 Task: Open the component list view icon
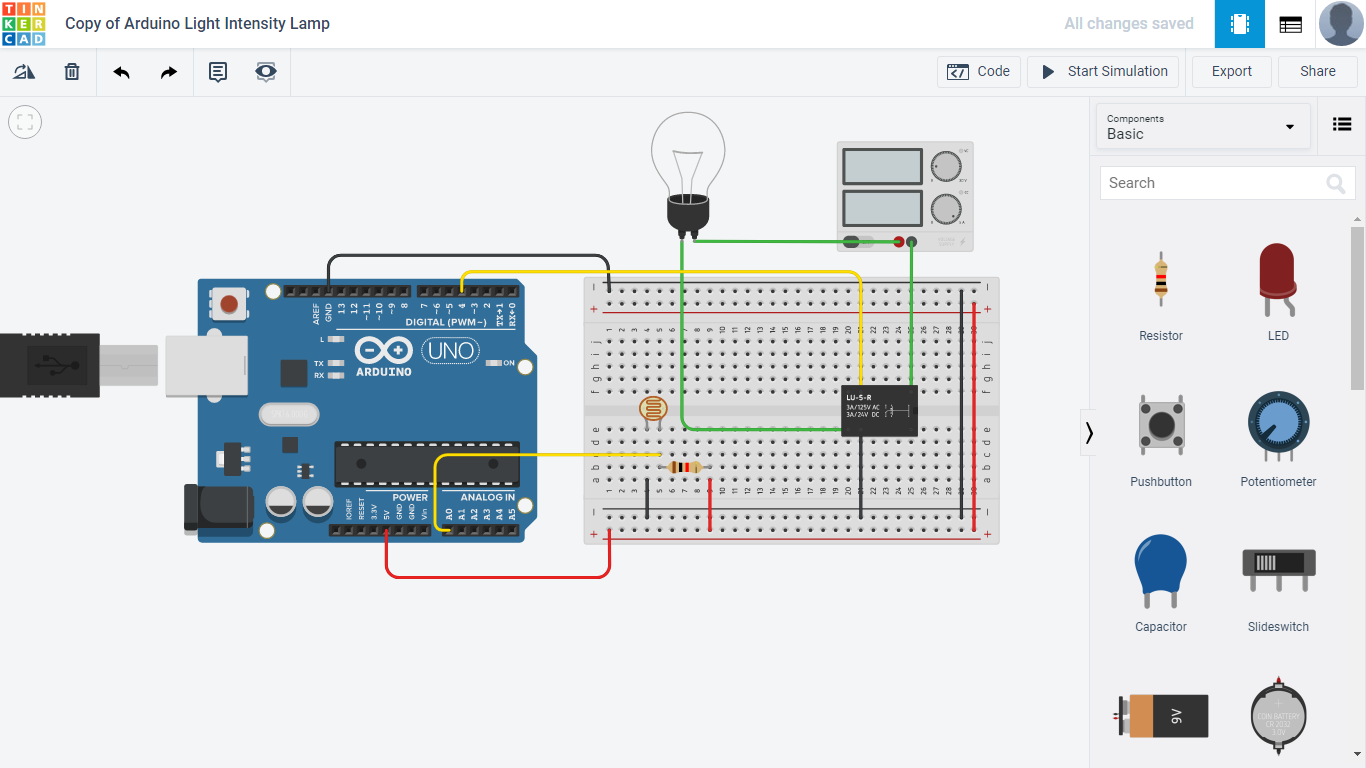click(x=1341, y=124)
